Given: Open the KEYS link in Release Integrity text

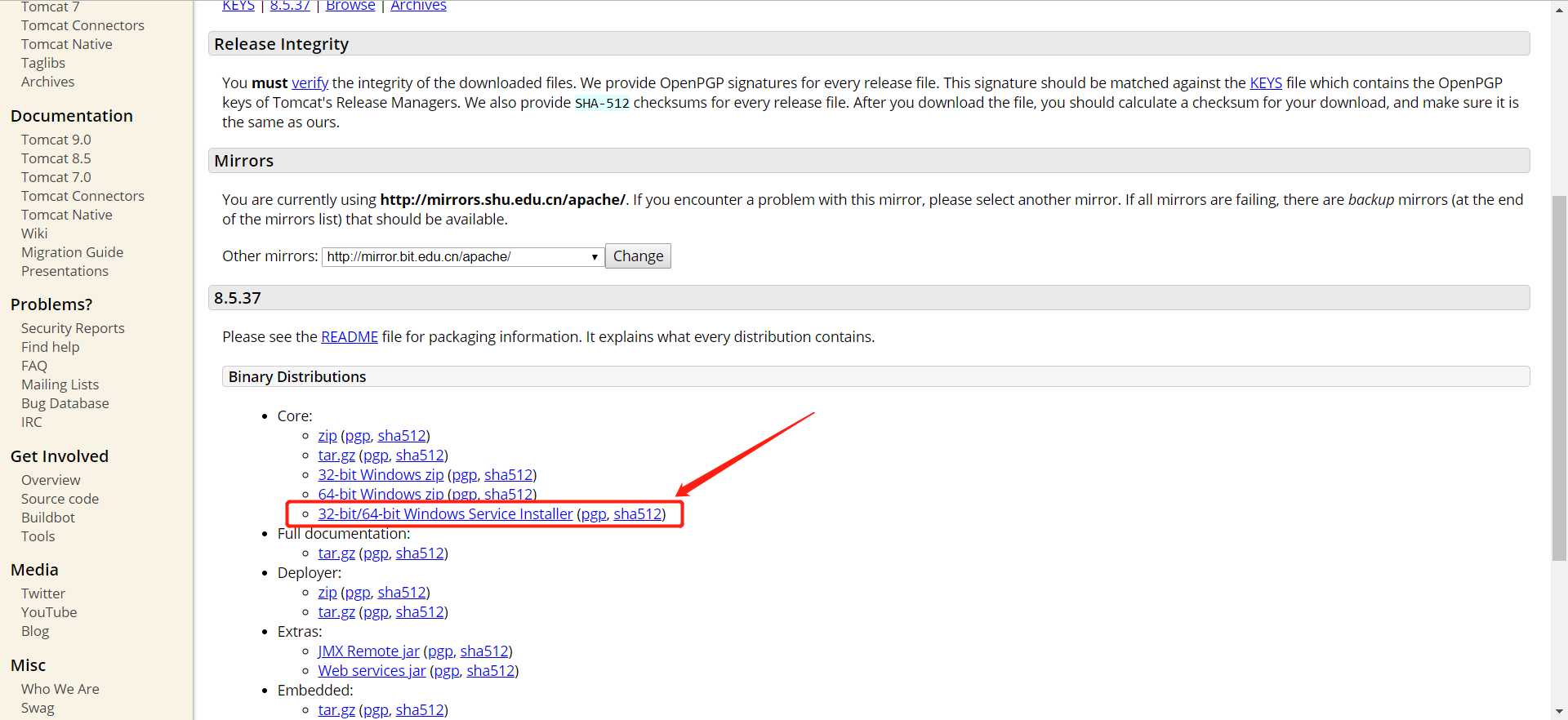Looking at the screenshot, I should (1266, 82).
